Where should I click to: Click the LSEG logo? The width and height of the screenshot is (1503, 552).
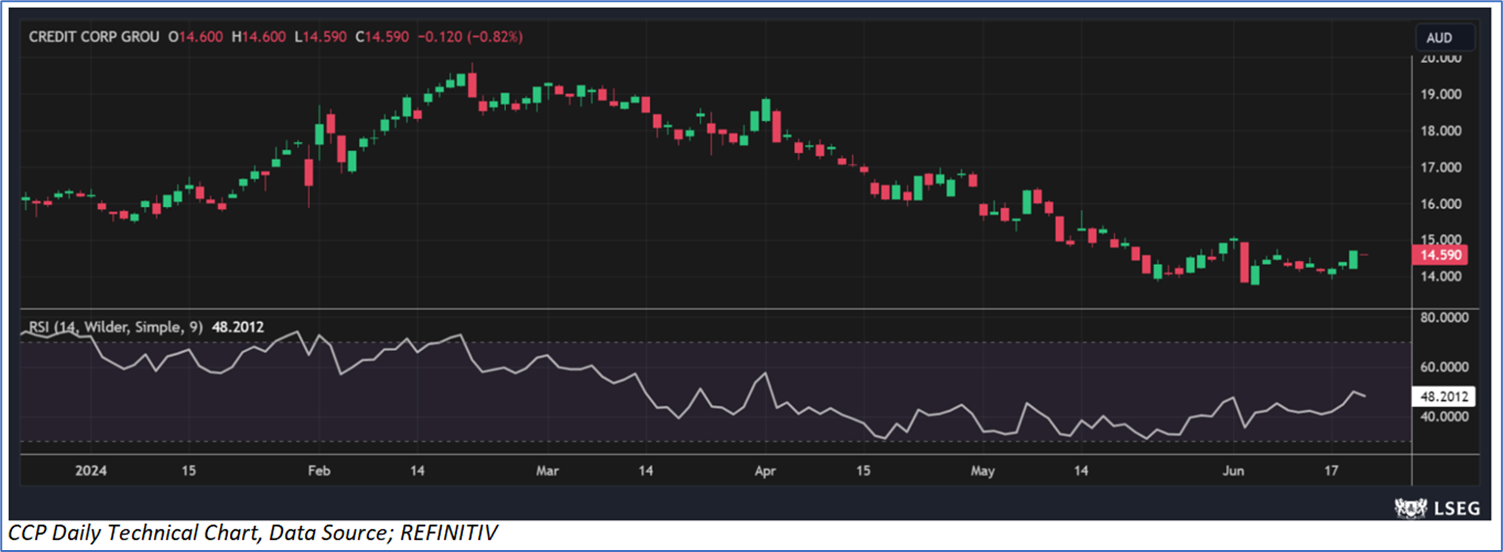click(1436, 507)
